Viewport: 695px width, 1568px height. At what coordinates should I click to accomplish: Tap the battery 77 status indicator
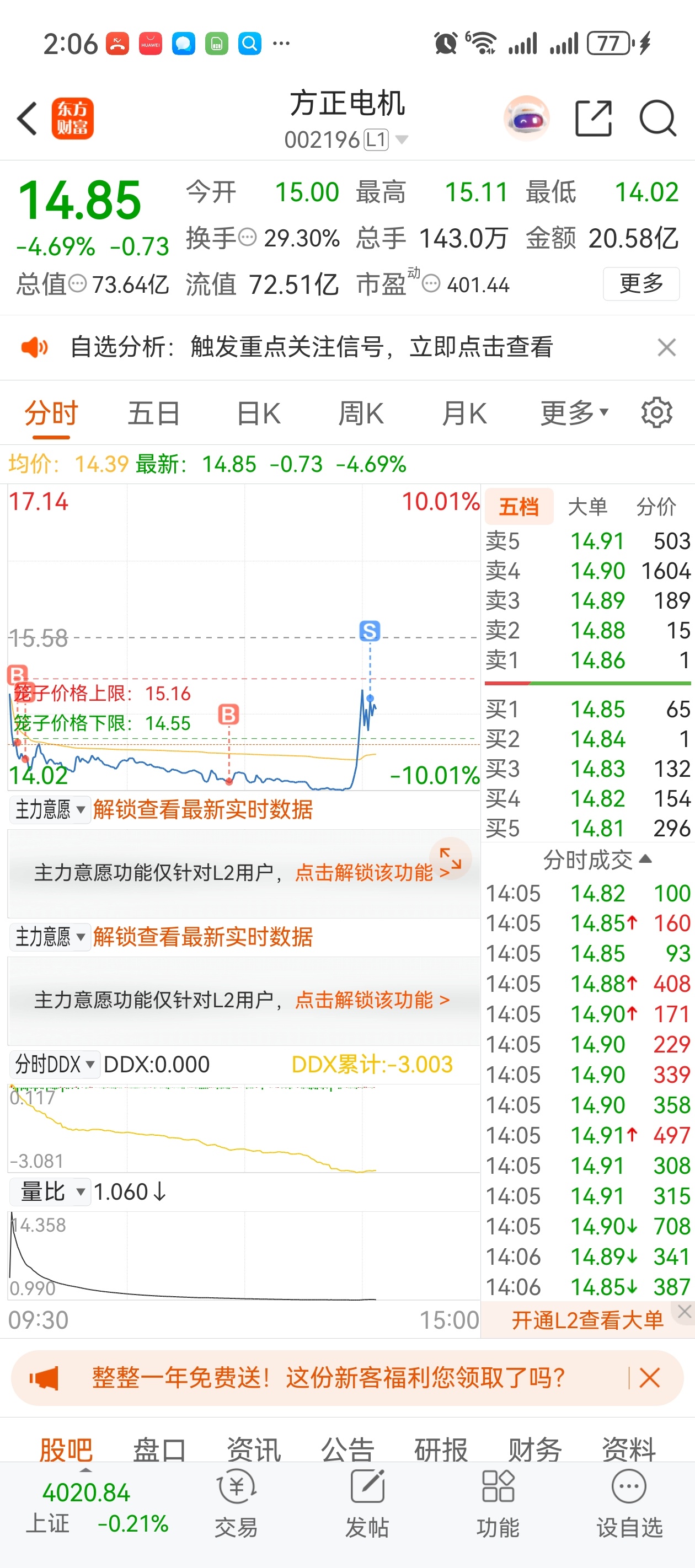click(611, 43)
